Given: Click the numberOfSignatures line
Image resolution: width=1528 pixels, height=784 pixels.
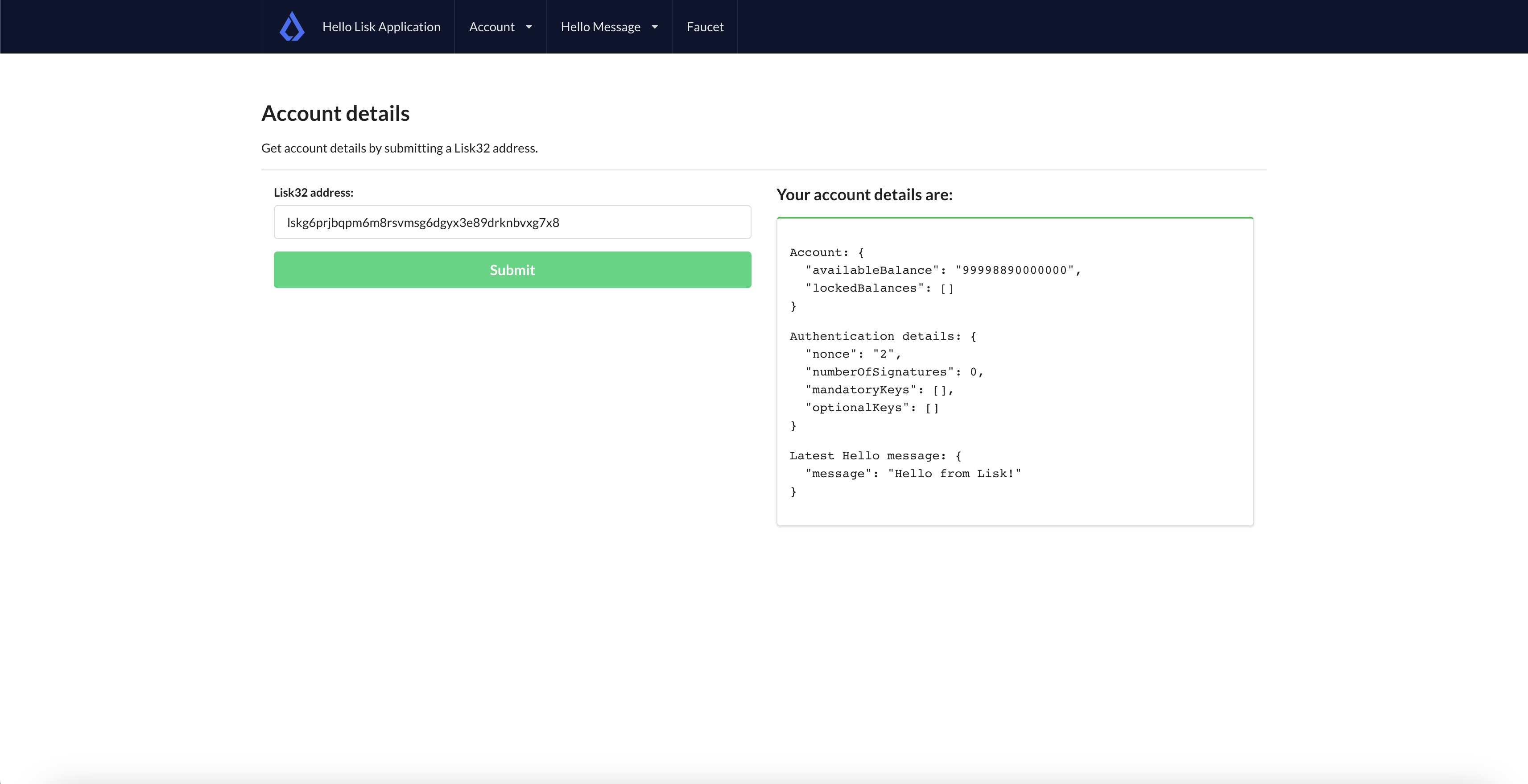Looking at the screenshot, I should [x=894, y=372].
